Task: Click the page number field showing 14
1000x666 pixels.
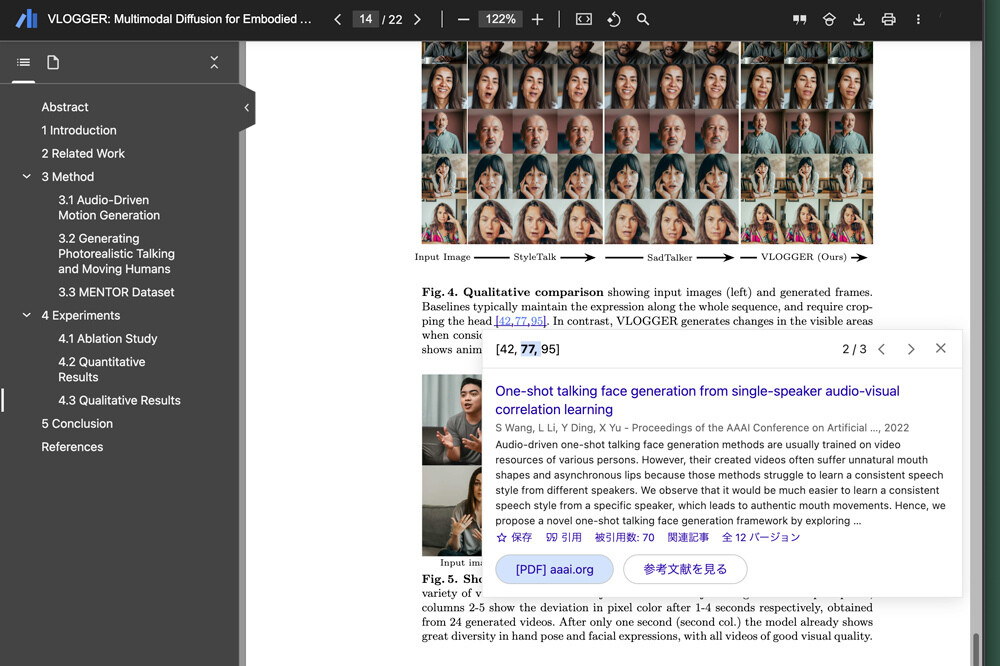Action: tap(366, 19)
